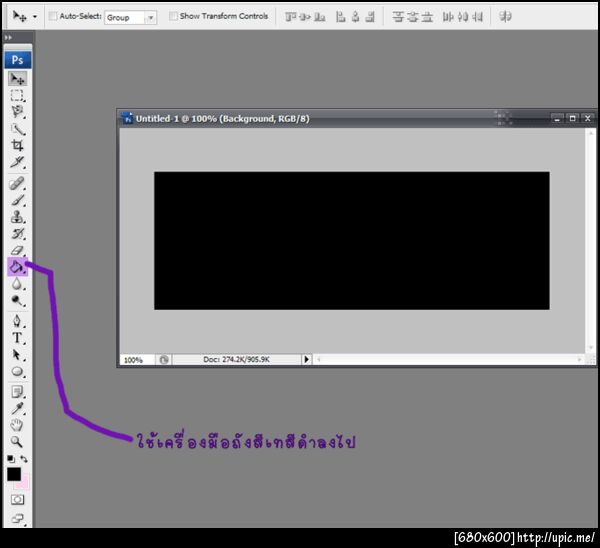Image resolution: width=600 pixels, height=548 pixels.
Task: Click the Ps logo atop the toolbox
Action: pyautogui.click(x=18, y=60)
